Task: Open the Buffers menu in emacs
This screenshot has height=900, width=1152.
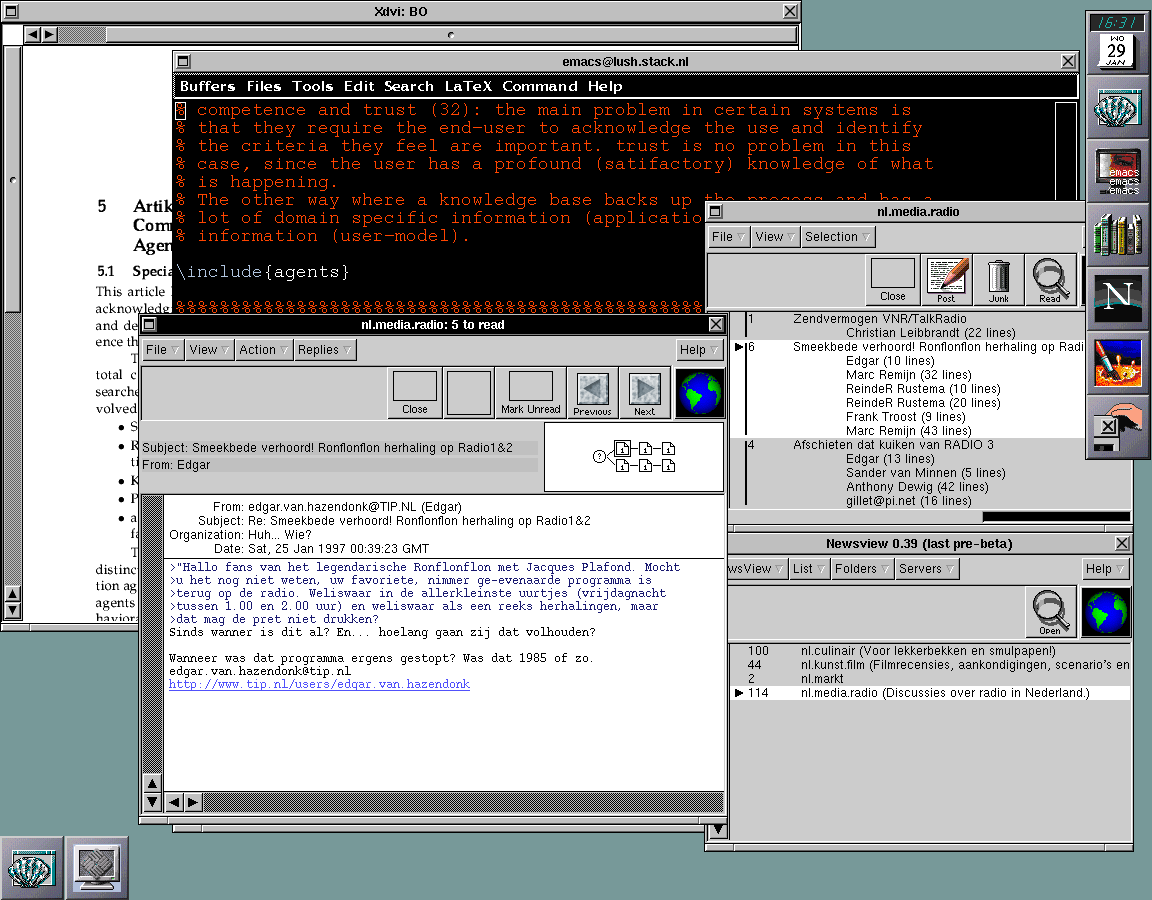Action: (207, 86)
